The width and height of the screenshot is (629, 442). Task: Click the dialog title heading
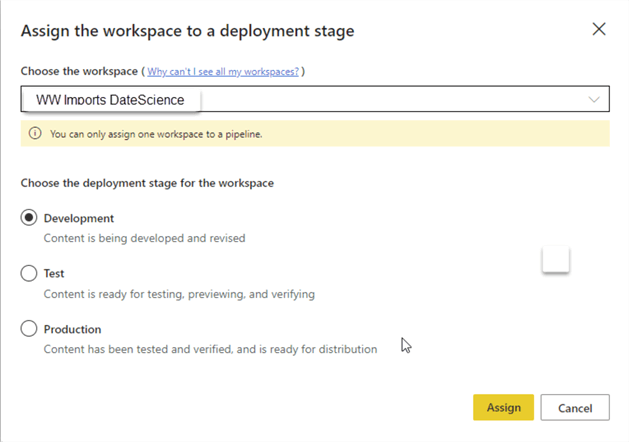pos(187,31)
